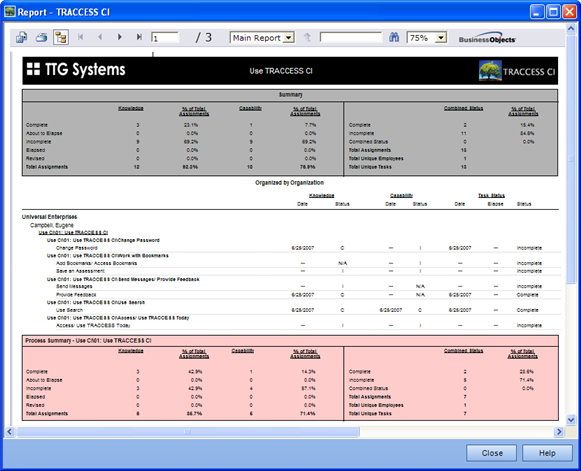
Task: Click the up-level arrow icon
Action: coord(307,37)
